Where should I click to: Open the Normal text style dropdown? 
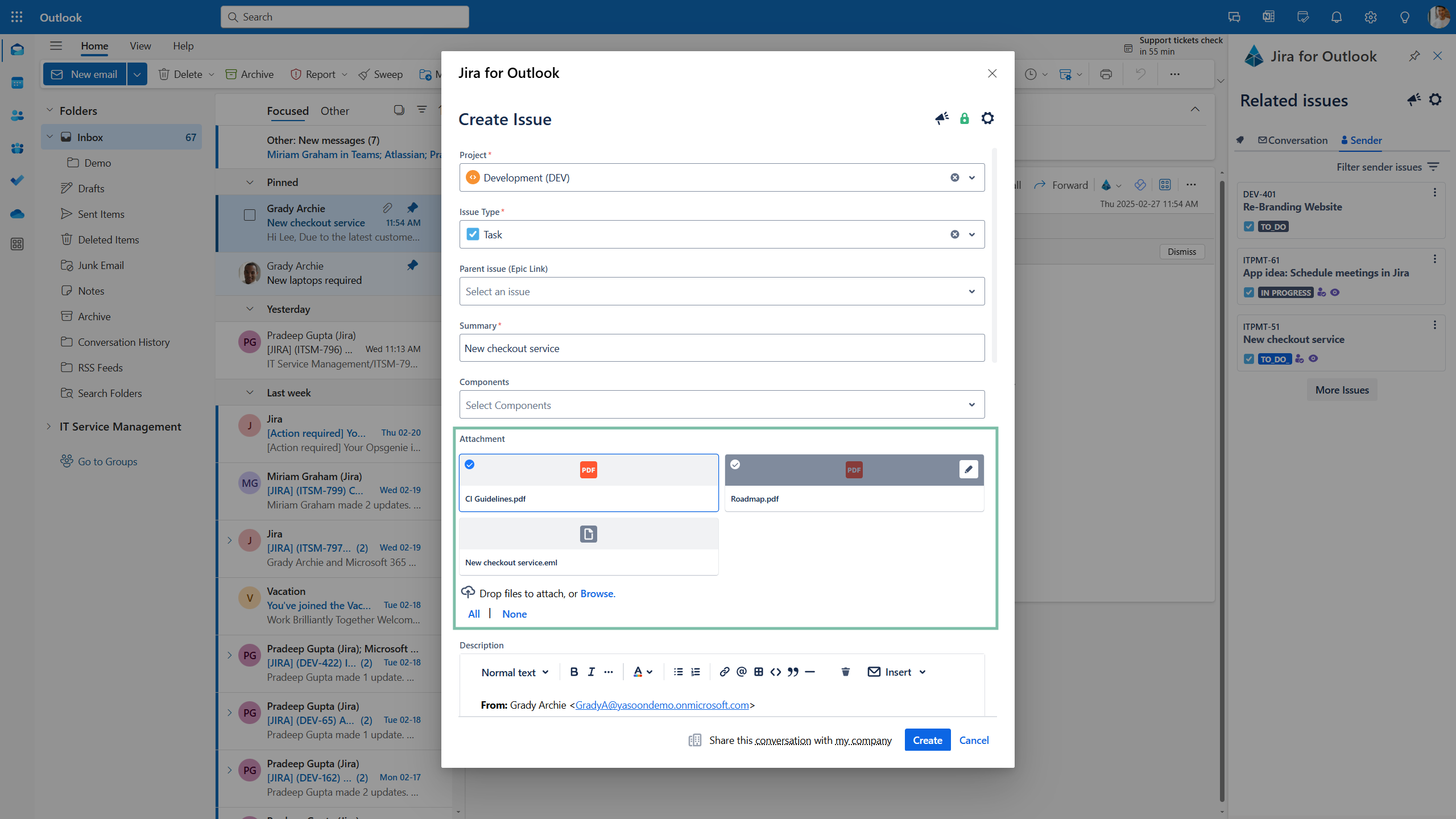pos(515,672)
